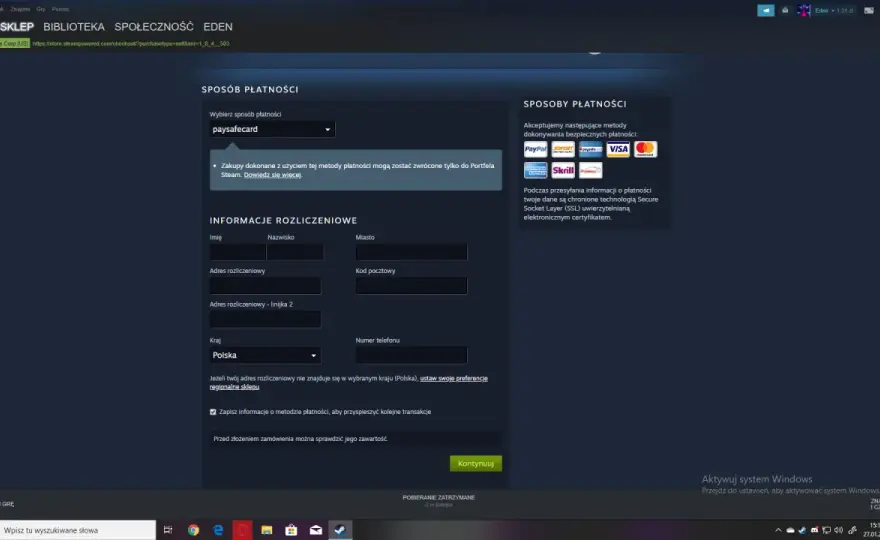Click the Visa card logo
The image size is (880, 540).
[618, 149]
